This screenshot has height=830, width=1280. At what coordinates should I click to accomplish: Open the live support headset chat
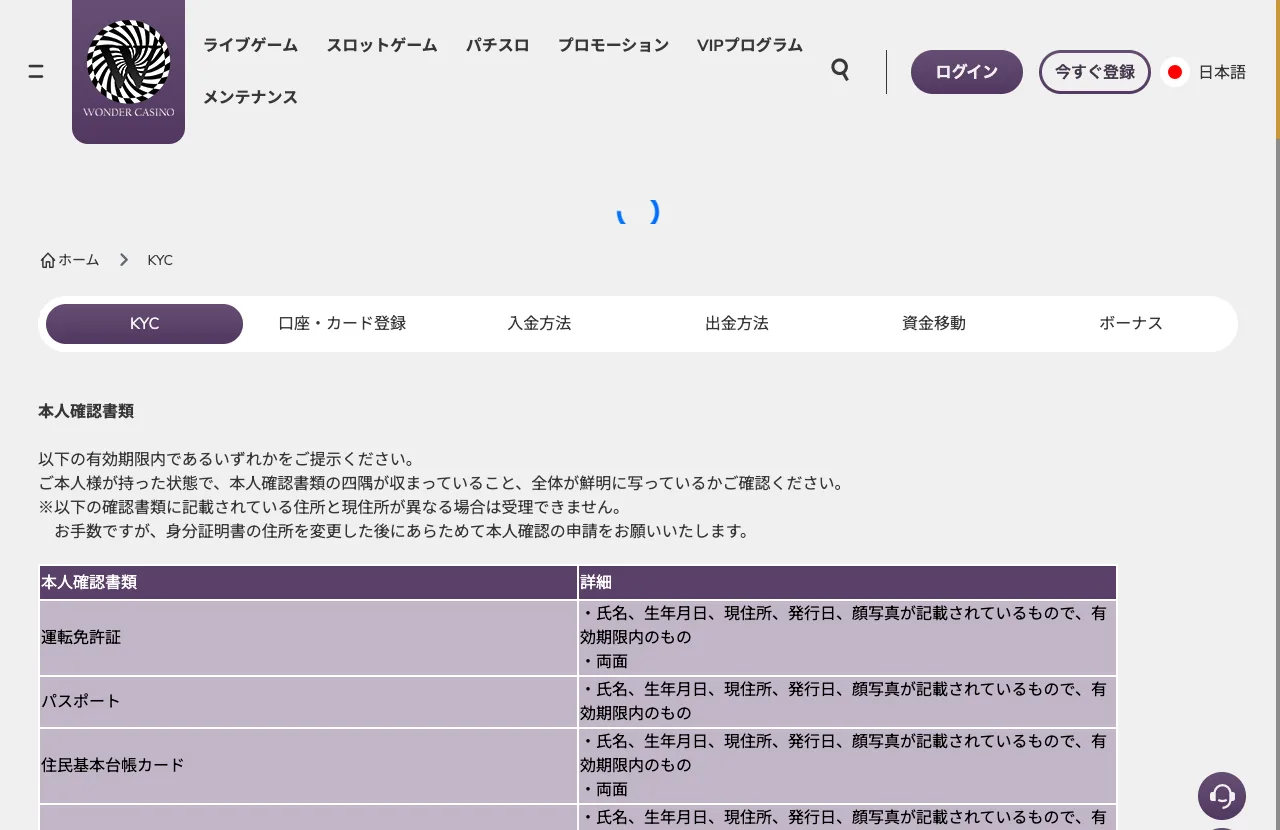tap(1222, 796)
